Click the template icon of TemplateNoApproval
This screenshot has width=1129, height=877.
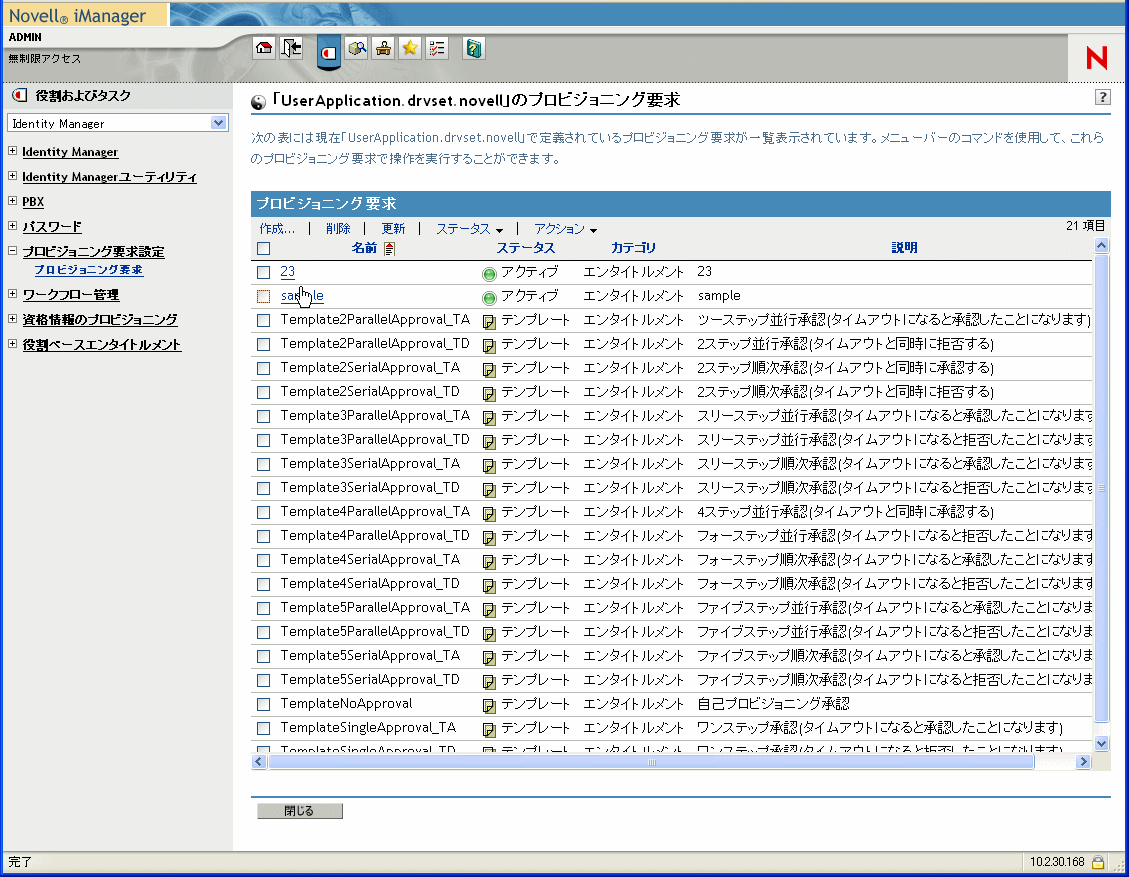pyautogui.click(x=489, y=706)
